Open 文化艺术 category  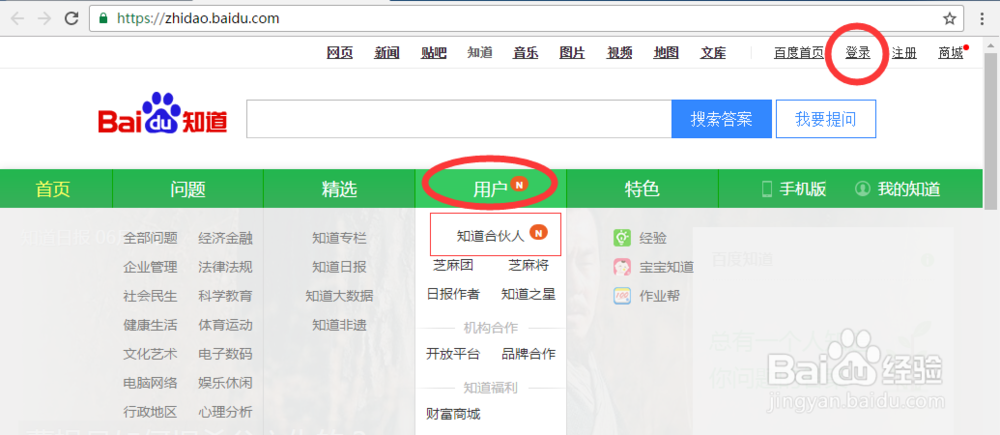pyautogui.click(x=151, y=354)
